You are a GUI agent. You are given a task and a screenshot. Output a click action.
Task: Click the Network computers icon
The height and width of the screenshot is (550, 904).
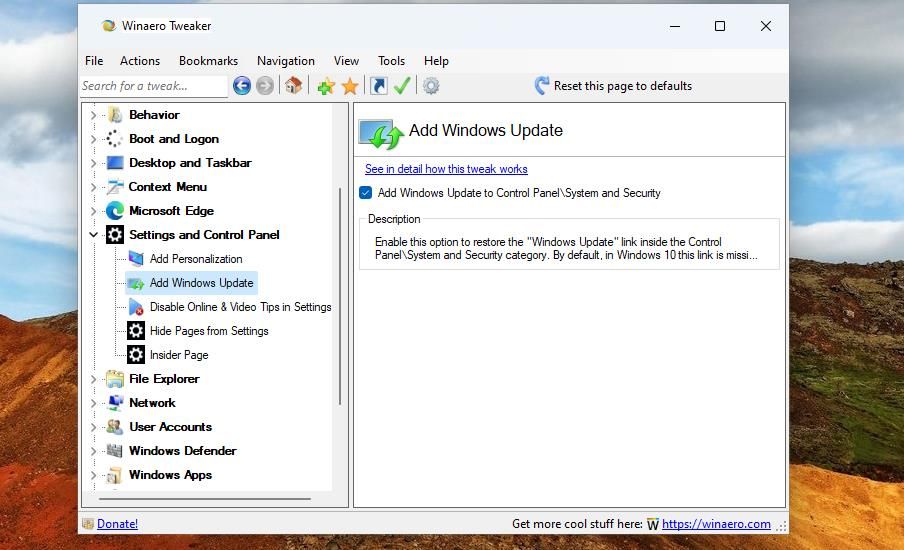(115, 402)
